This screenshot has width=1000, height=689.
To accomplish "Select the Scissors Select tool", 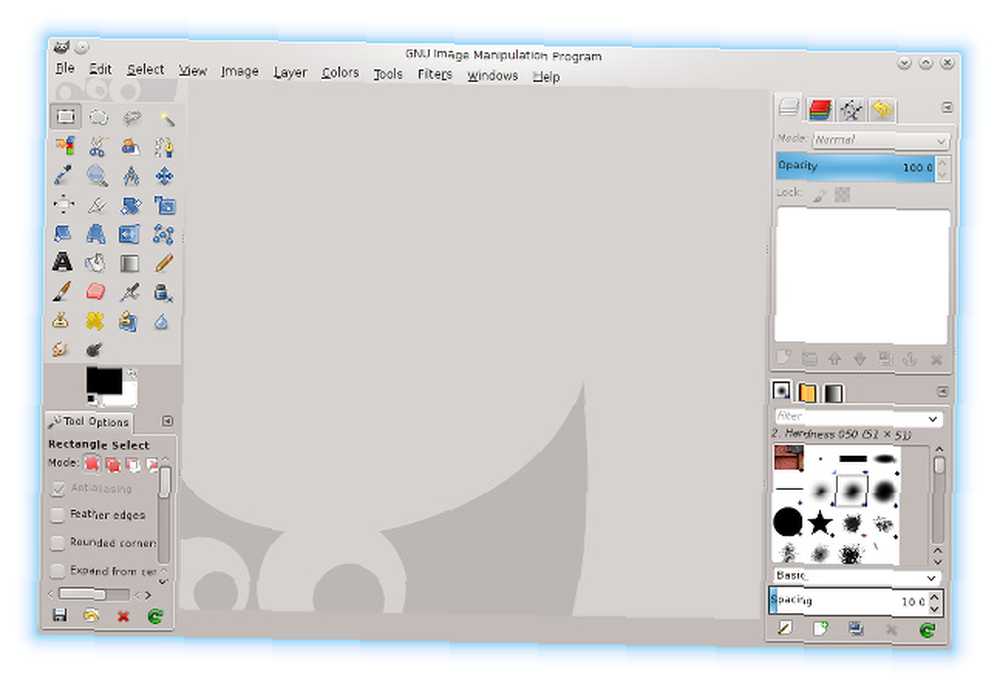I will (97, 147).
